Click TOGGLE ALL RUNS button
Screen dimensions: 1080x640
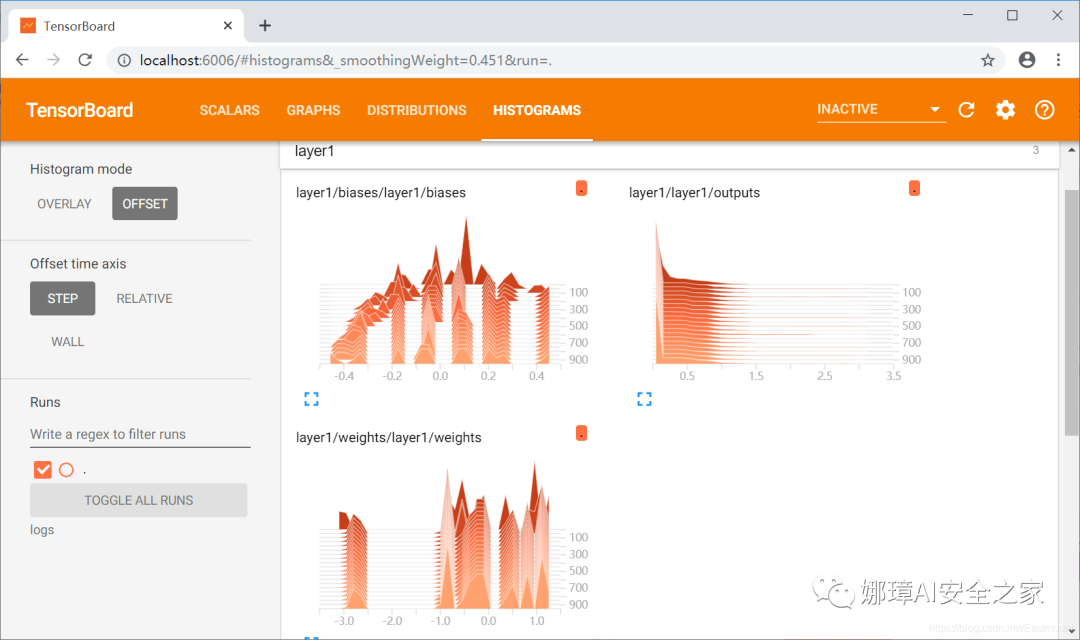click(x=138, y=500)
